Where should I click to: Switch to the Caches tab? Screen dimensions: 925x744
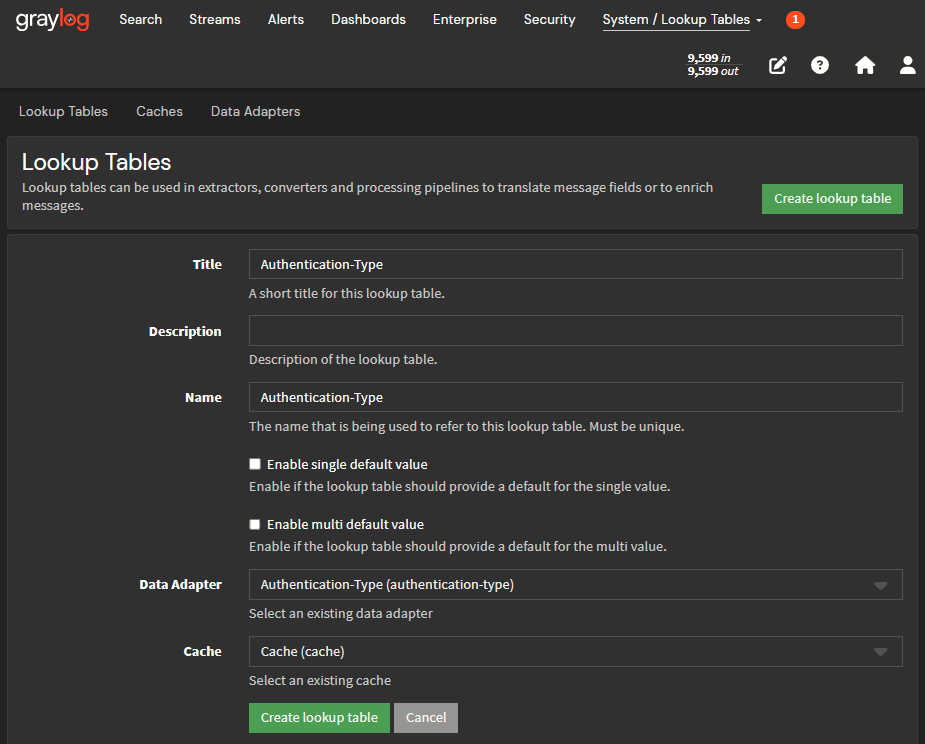159,112
